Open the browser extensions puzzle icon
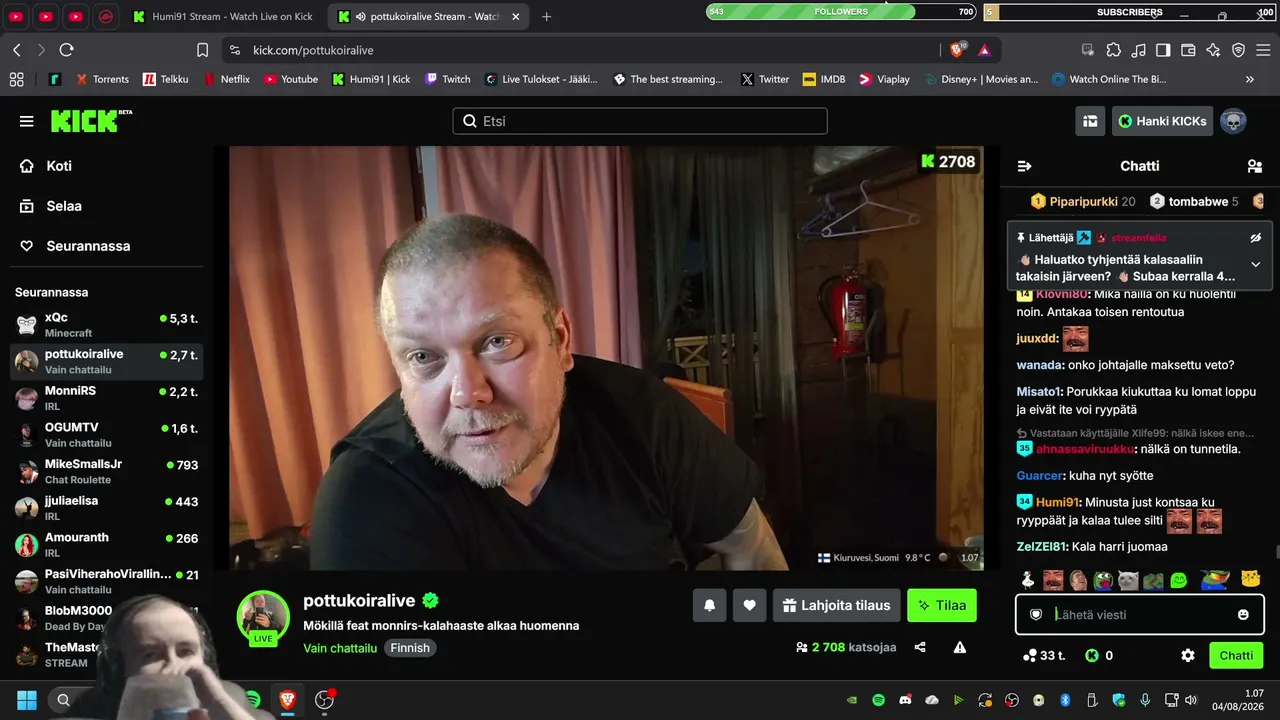1280x720 pixels. point(1113,50)
